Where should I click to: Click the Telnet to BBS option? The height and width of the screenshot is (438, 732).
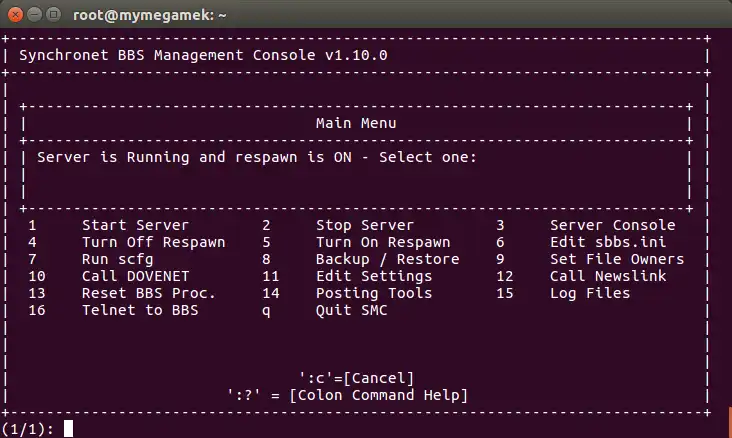pos(140,310)
